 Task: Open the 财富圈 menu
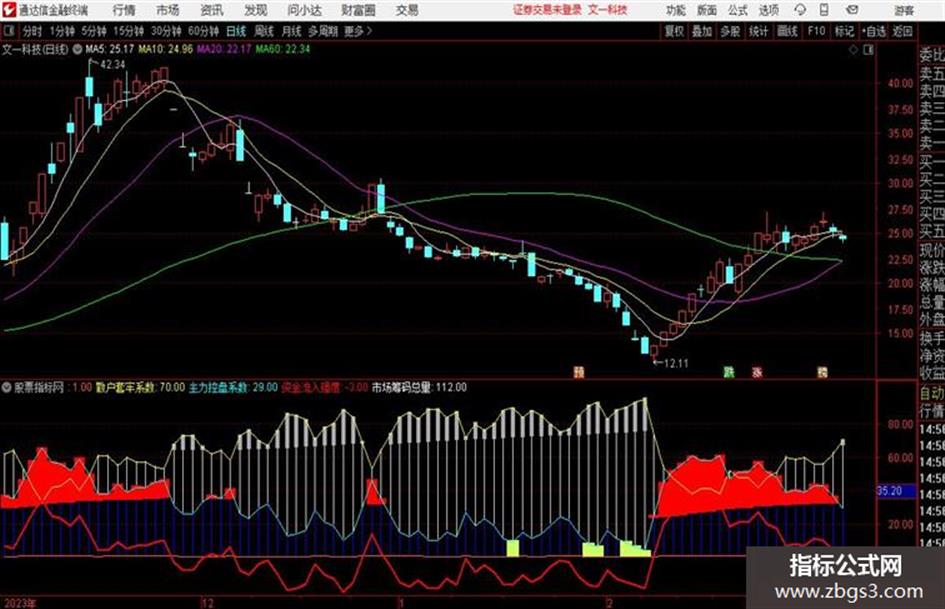point(358,10)
